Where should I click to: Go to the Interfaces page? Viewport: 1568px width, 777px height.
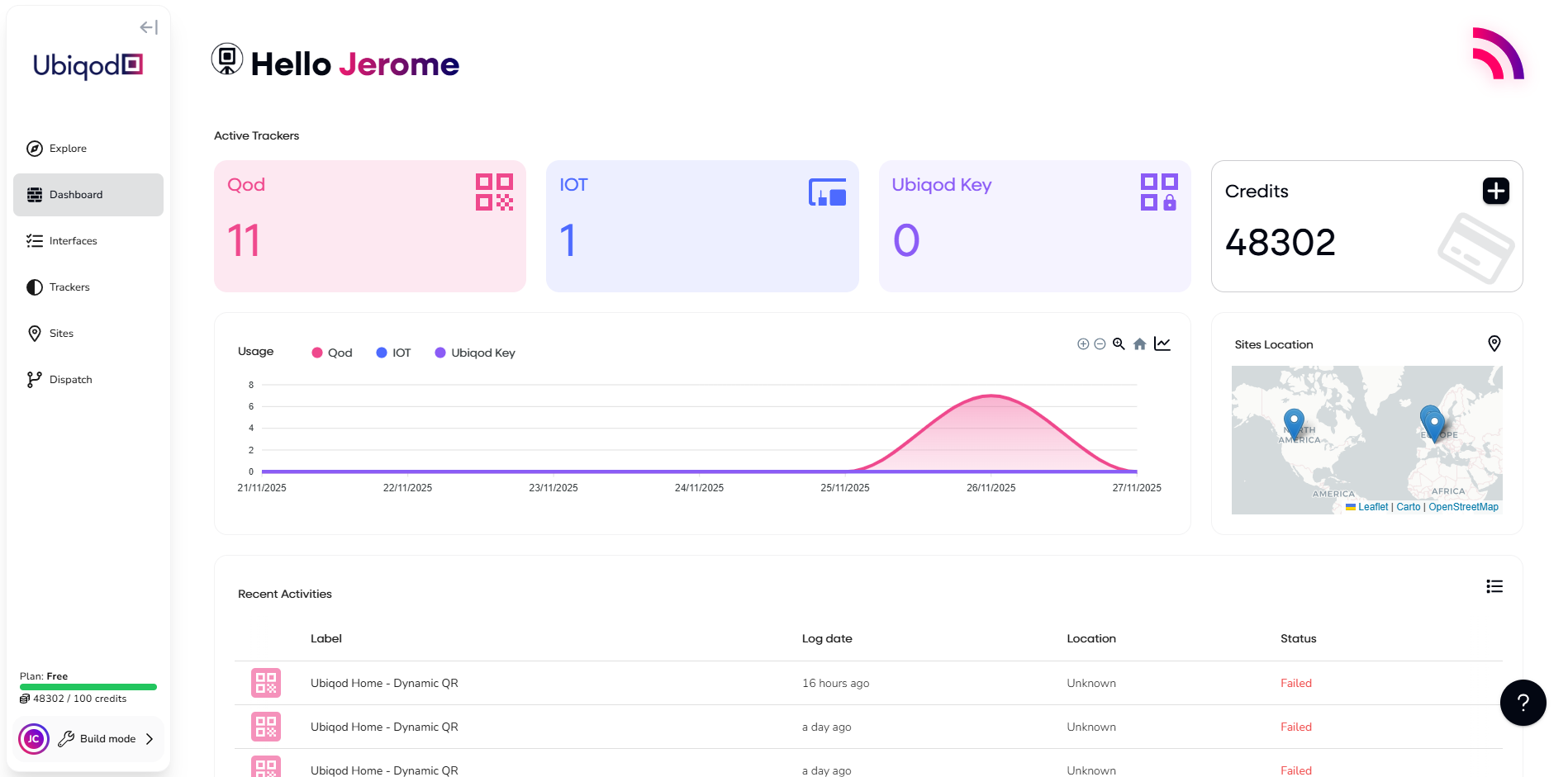point(88,241)
